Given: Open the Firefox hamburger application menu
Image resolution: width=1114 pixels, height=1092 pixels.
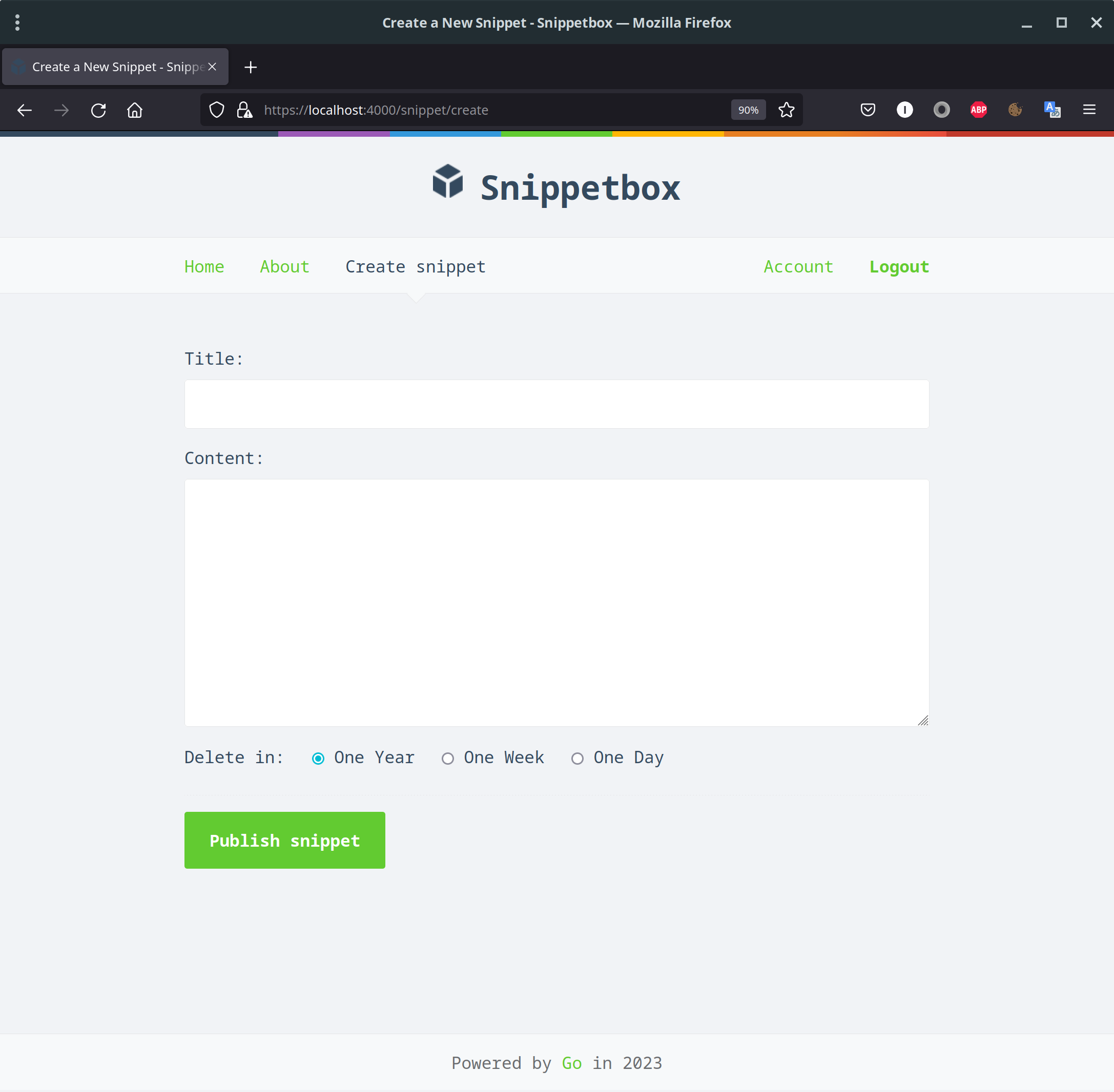Looking at the screenshot, I should click(1089, 110).
